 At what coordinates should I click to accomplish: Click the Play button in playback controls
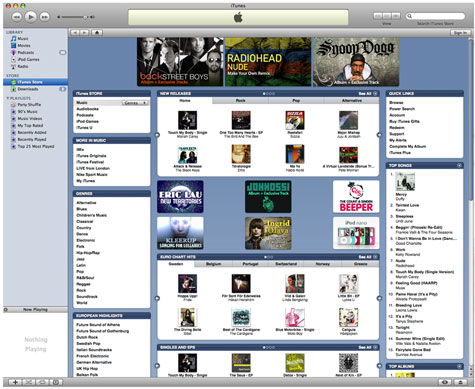tap(30, 17)
